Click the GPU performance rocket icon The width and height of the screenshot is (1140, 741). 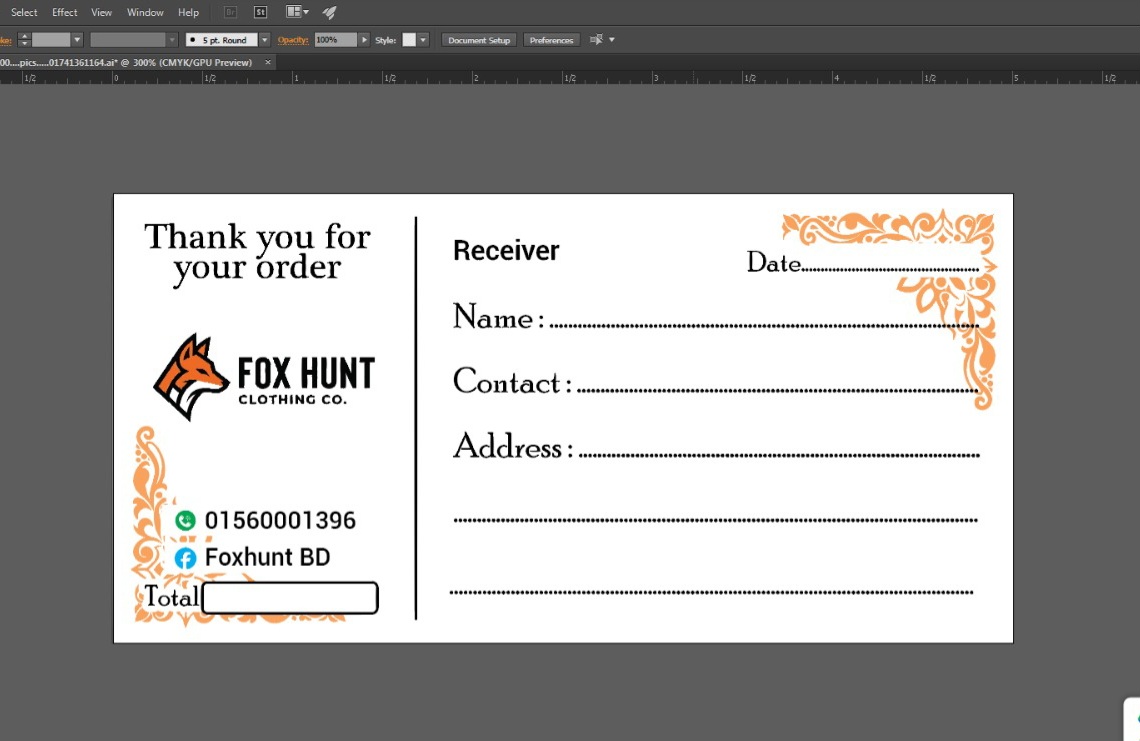(330, 12)
